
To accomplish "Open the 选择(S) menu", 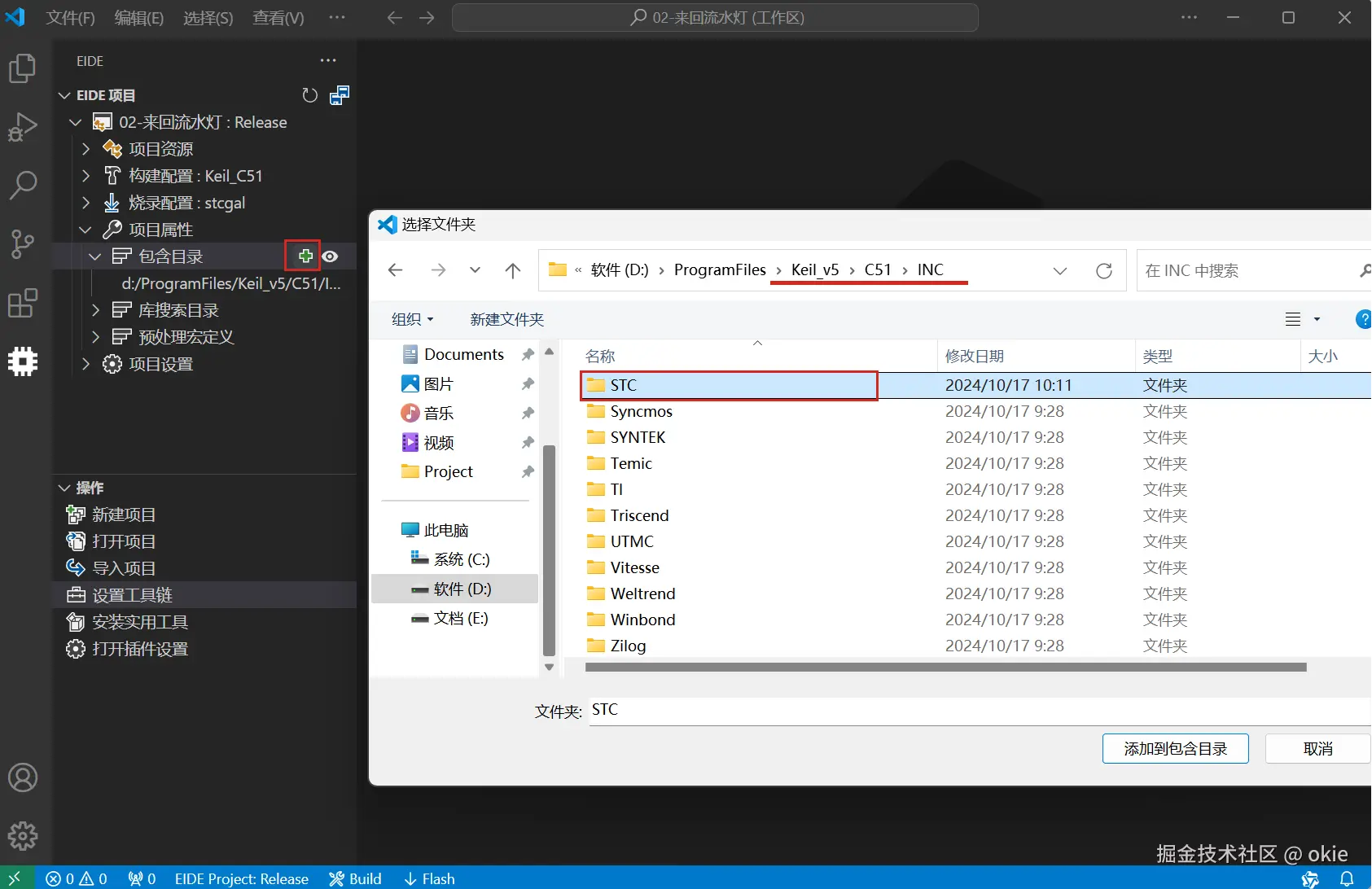I will pyautogui.click(x=208, y=17).
